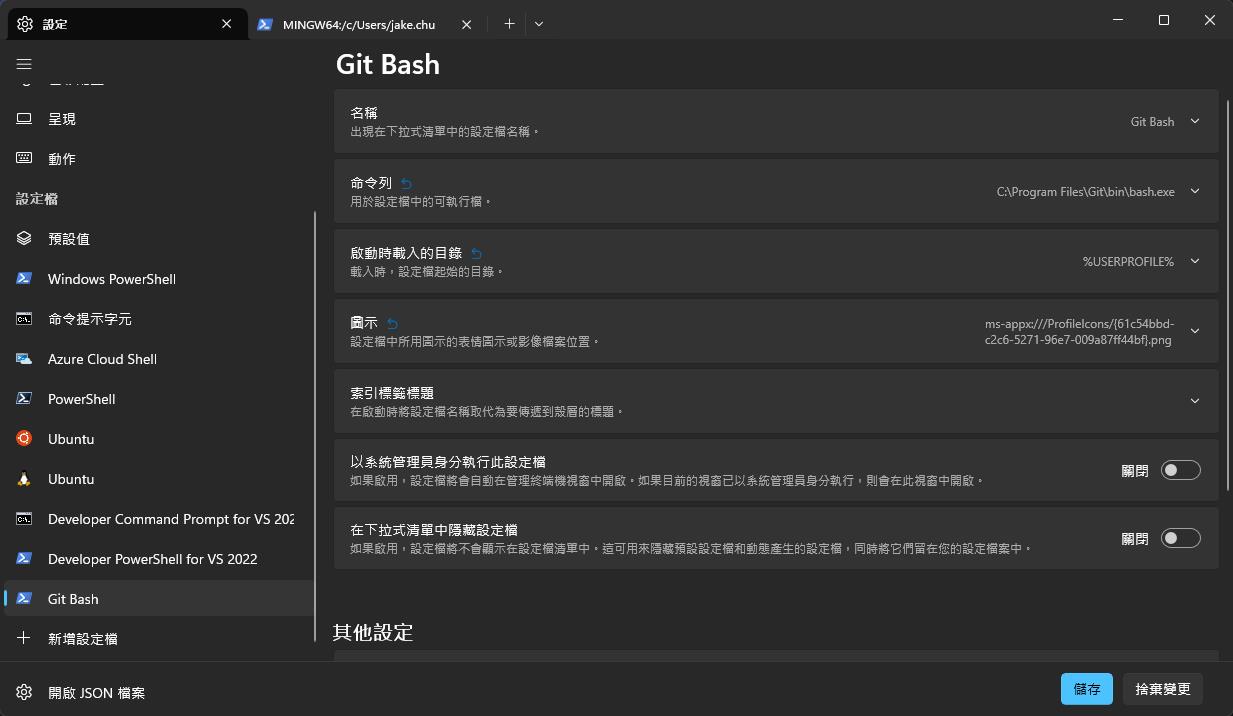Screen dimensions: 1233x716
Task: Expand the 圖示 setting chevron
Action: (x=1194, y=331)
